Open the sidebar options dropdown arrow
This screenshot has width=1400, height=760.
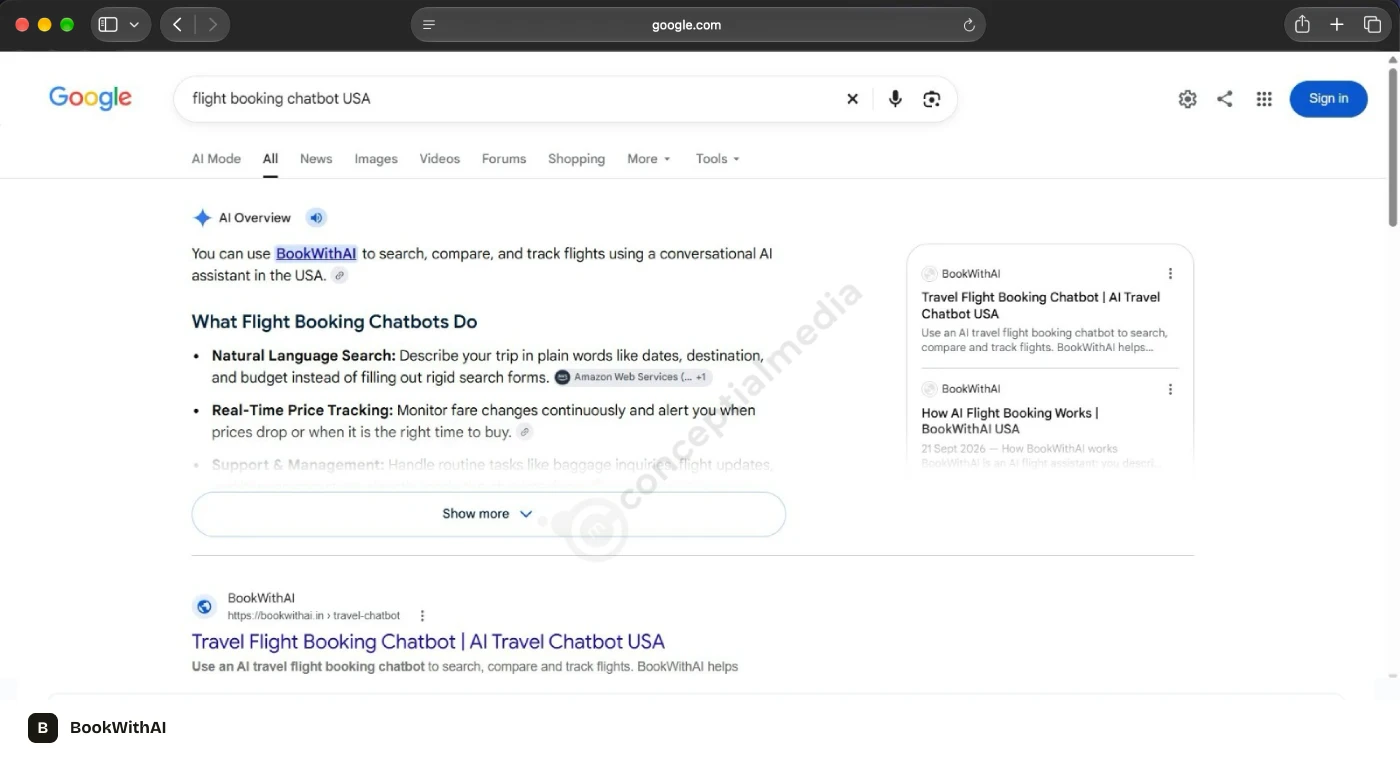click(134, 25)
